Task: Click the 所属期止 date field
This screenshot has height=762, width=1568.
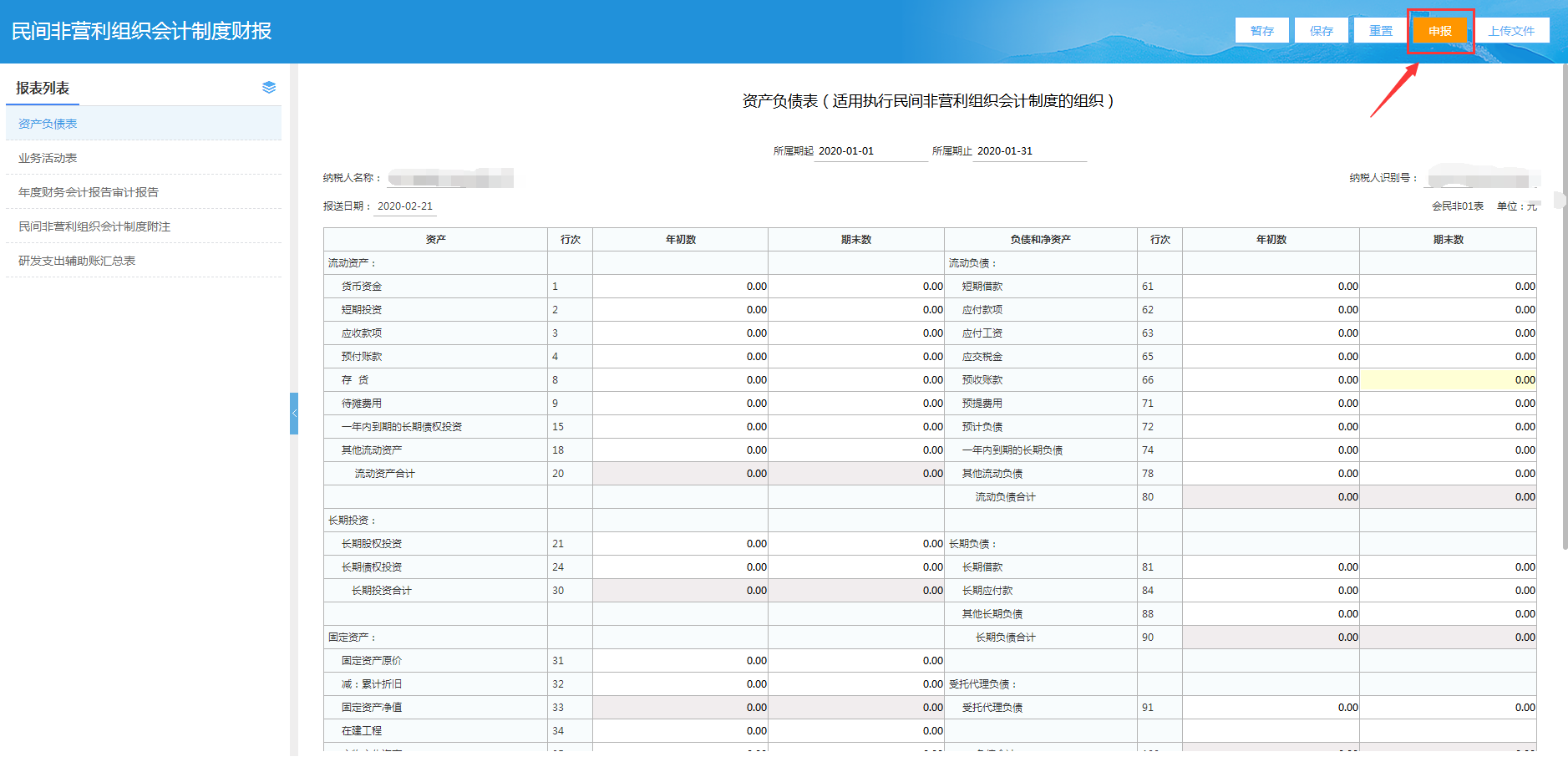Action: pos(1029,151)
